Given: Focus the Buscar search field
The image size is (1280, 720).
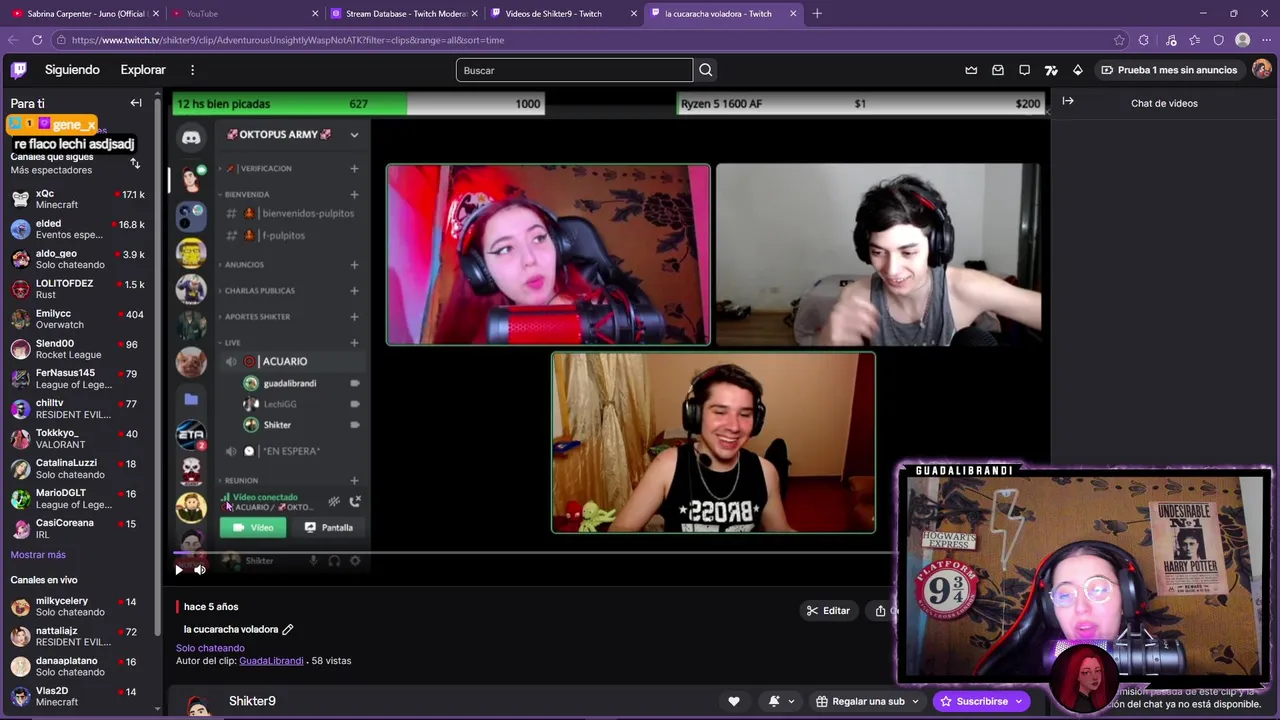Looking at the screenshot, I should [574, 70].
